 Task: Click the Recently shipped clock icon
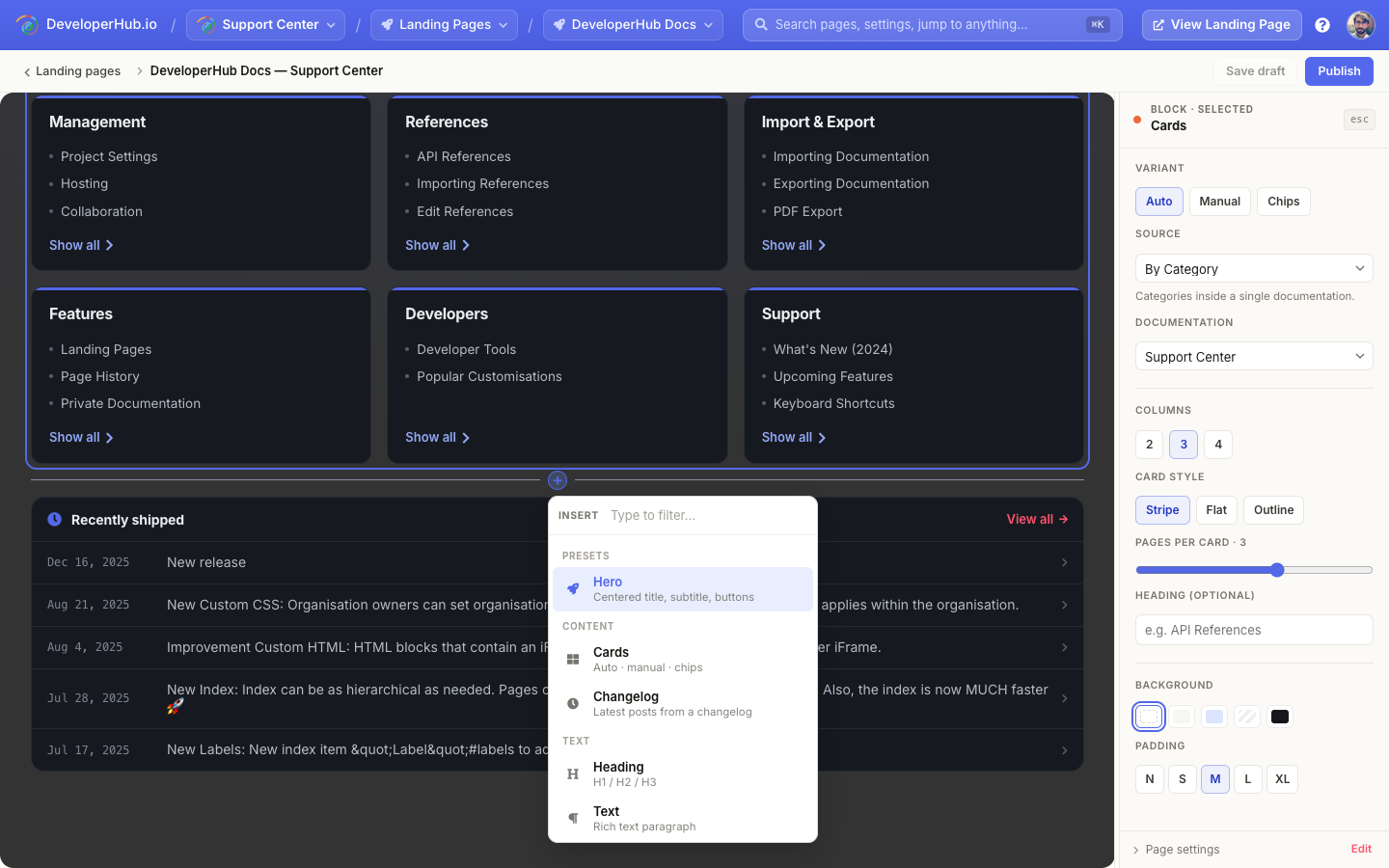(55, 519)
